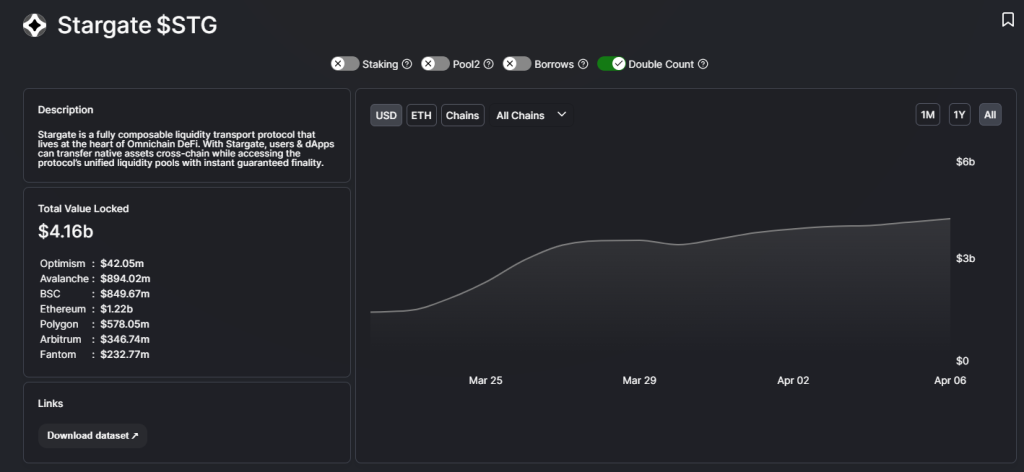Click the Mar 29 axis label
The image size is (1024, 472).
click(x=639, y=380)
